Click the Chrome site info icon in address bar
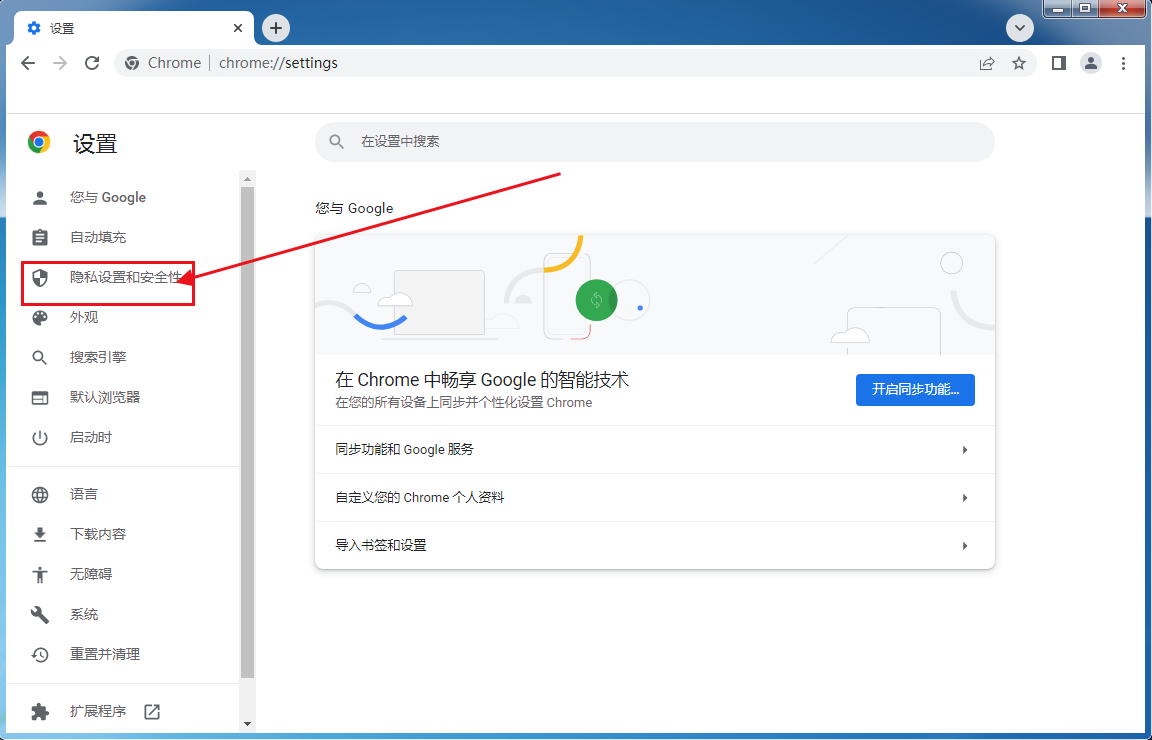Viewport: 1152px width, 740px height. (132, 63)
